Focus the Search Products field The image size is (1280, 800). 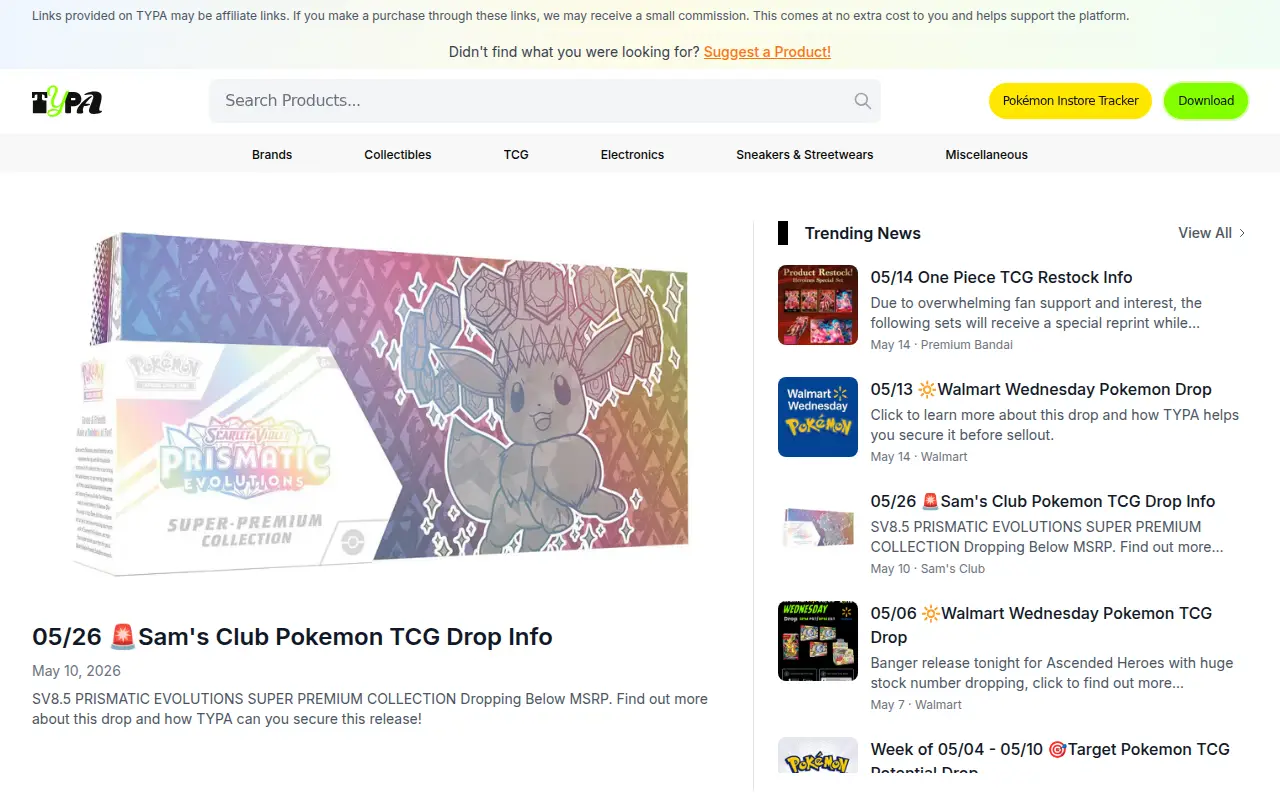tap(545, 101)
